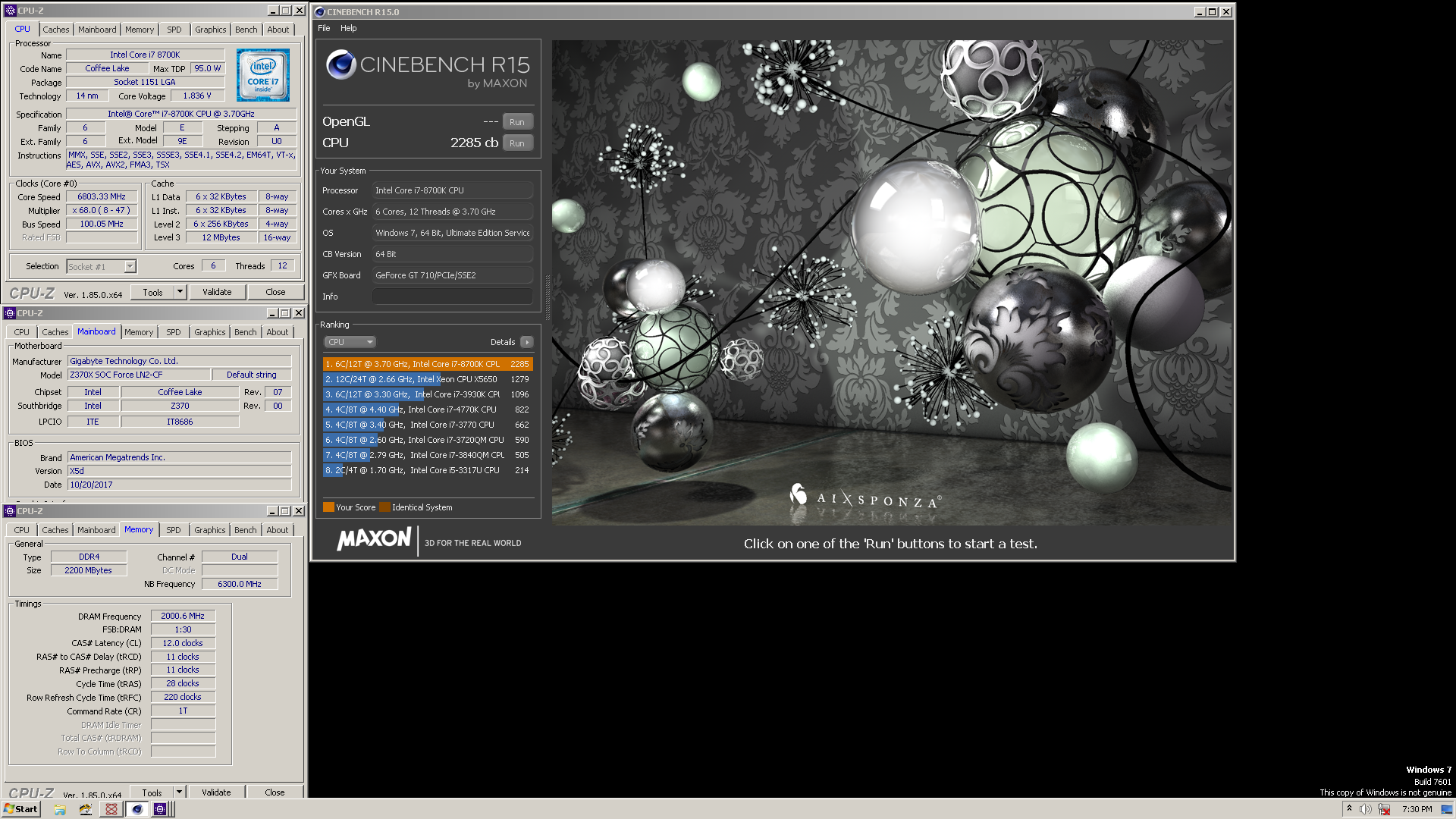
Task: Switch to red CPU-Z taskbar button
Action: pyautogui.click(x=111, y=809)
